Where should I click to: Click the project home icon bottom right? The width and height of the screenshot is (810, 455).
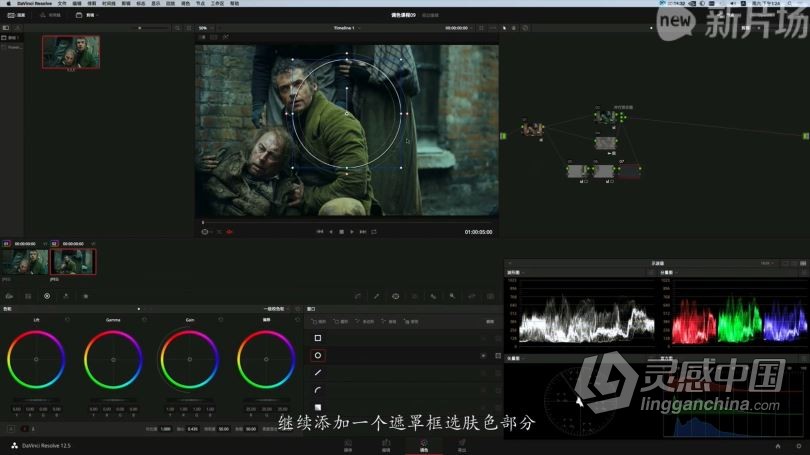pos(778,446)
